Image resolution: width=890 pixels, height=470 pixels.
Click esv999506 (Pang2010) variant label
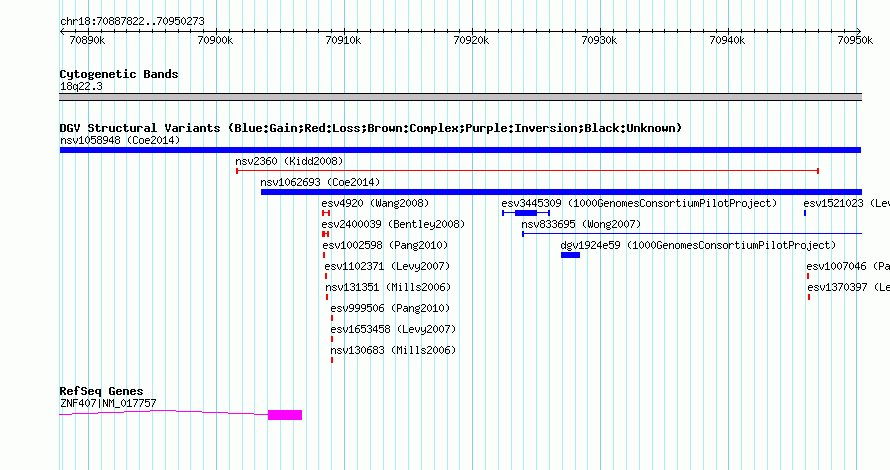(x=390, y=308)
